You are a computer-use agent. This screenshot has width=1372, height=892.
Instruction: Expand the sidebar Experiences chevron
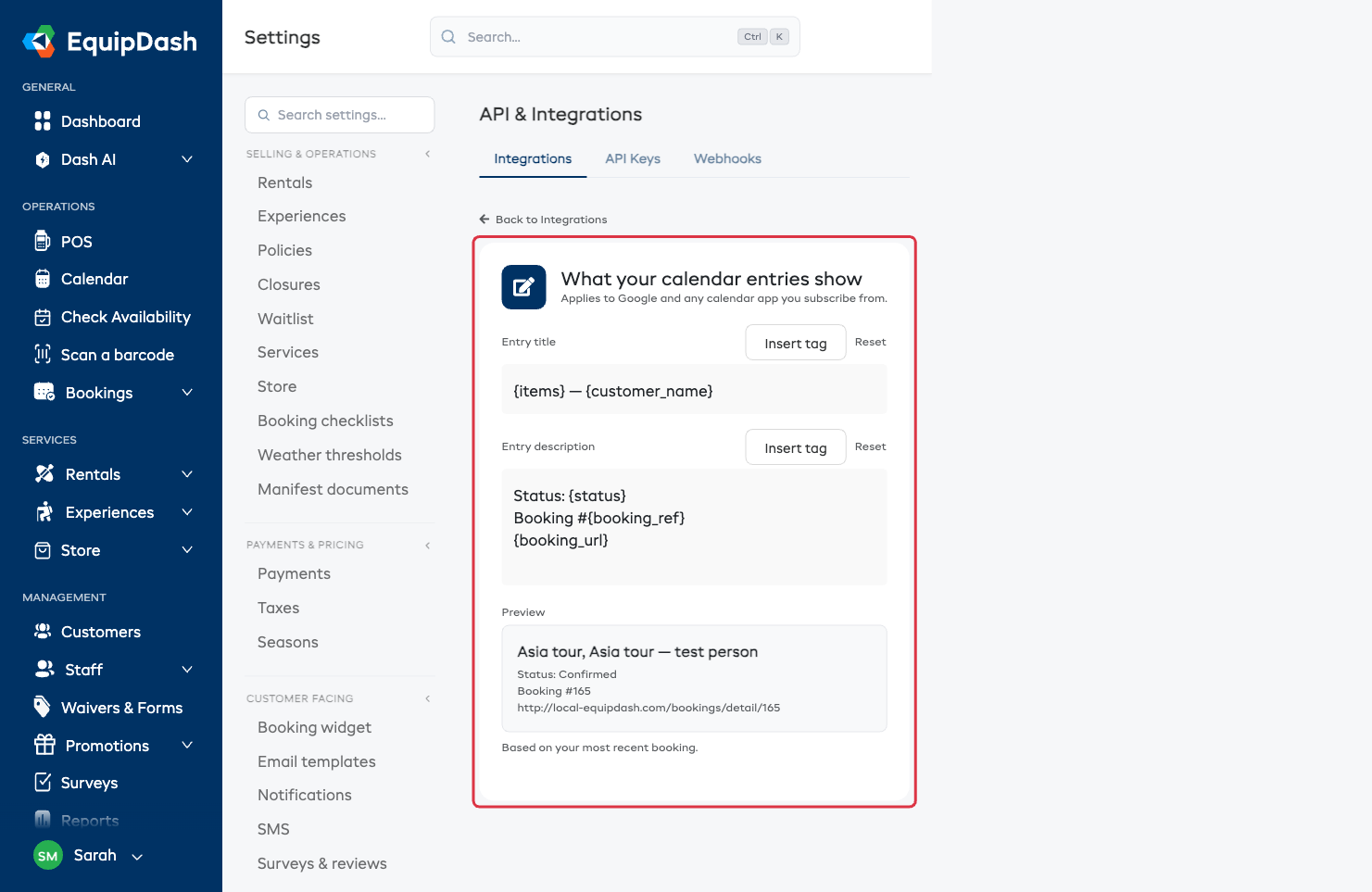(x=187, y=512)
